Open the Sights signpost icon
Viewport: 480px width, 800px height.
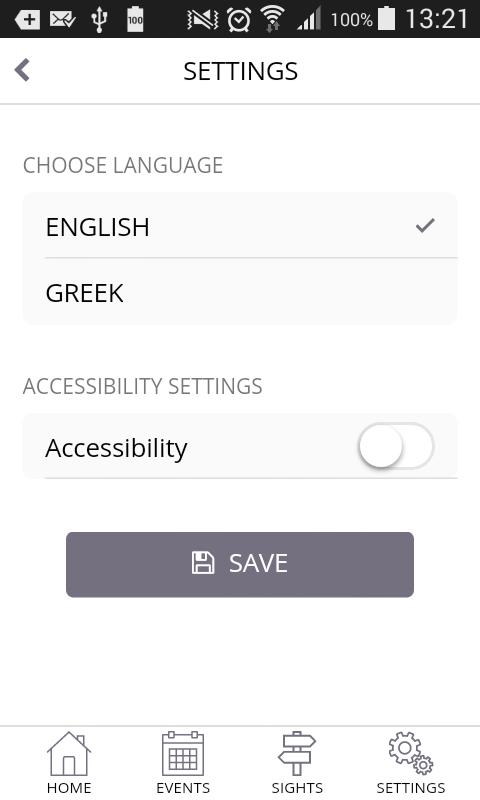point(297,754)
